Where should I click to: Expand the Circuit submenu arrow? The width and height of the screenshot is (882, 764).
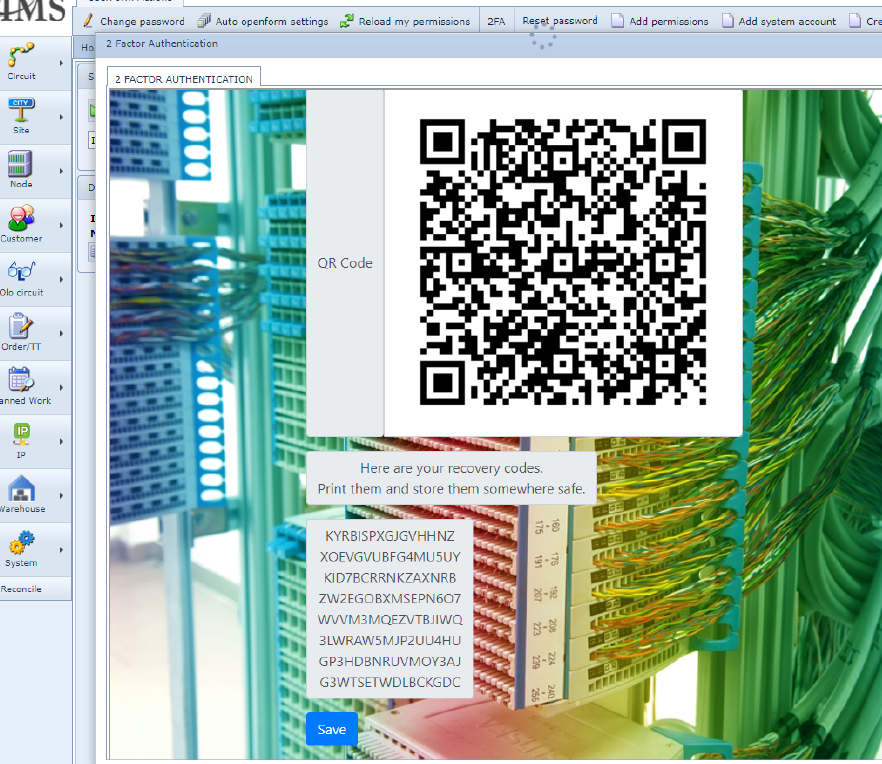point(61,63)
